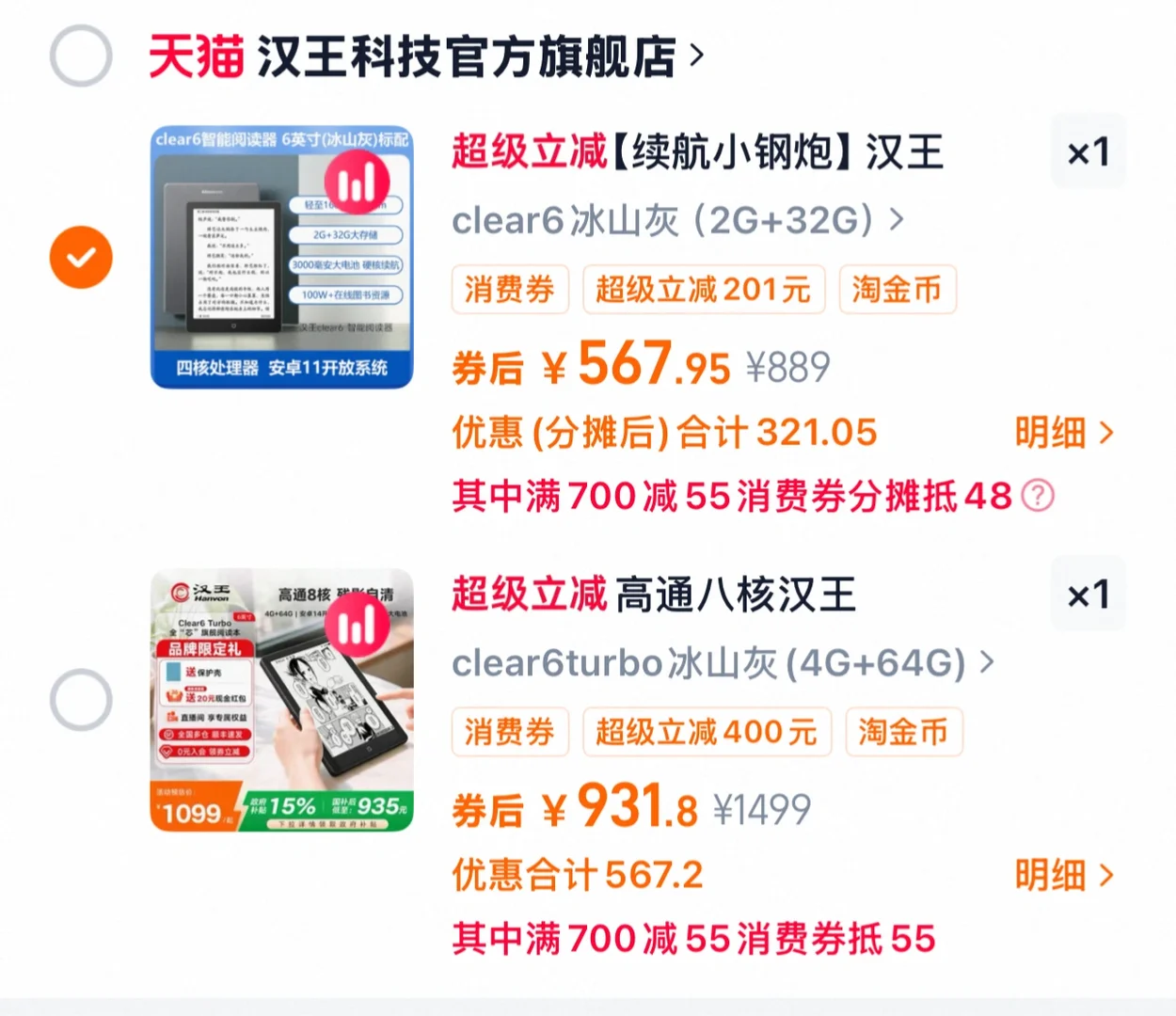Click pink chart badge on clear6turbo image
Screen dimensions: 1176x1016
[357, 625]
